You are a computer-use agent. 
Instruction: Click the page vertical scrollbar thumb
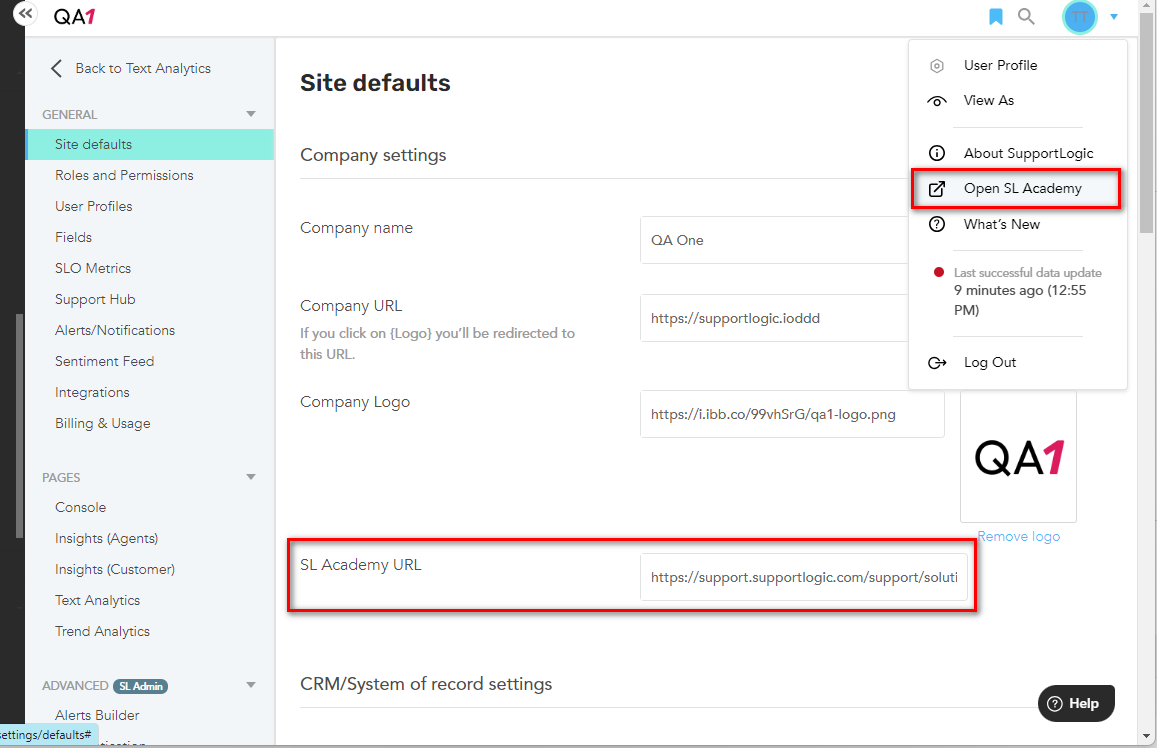click(1146, 123)
